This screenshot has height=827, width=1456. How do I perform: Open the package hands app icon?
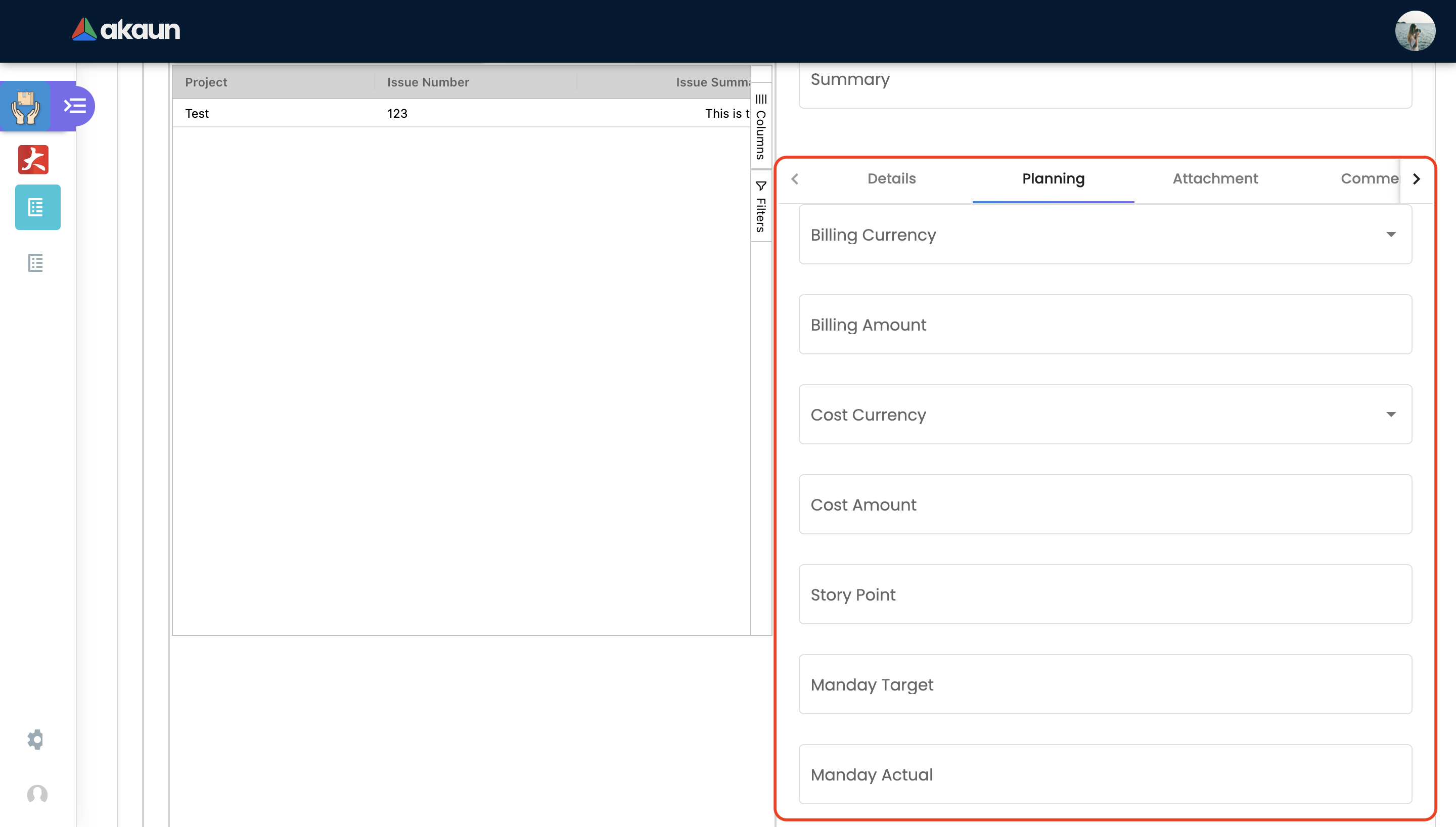pos(26,106)
